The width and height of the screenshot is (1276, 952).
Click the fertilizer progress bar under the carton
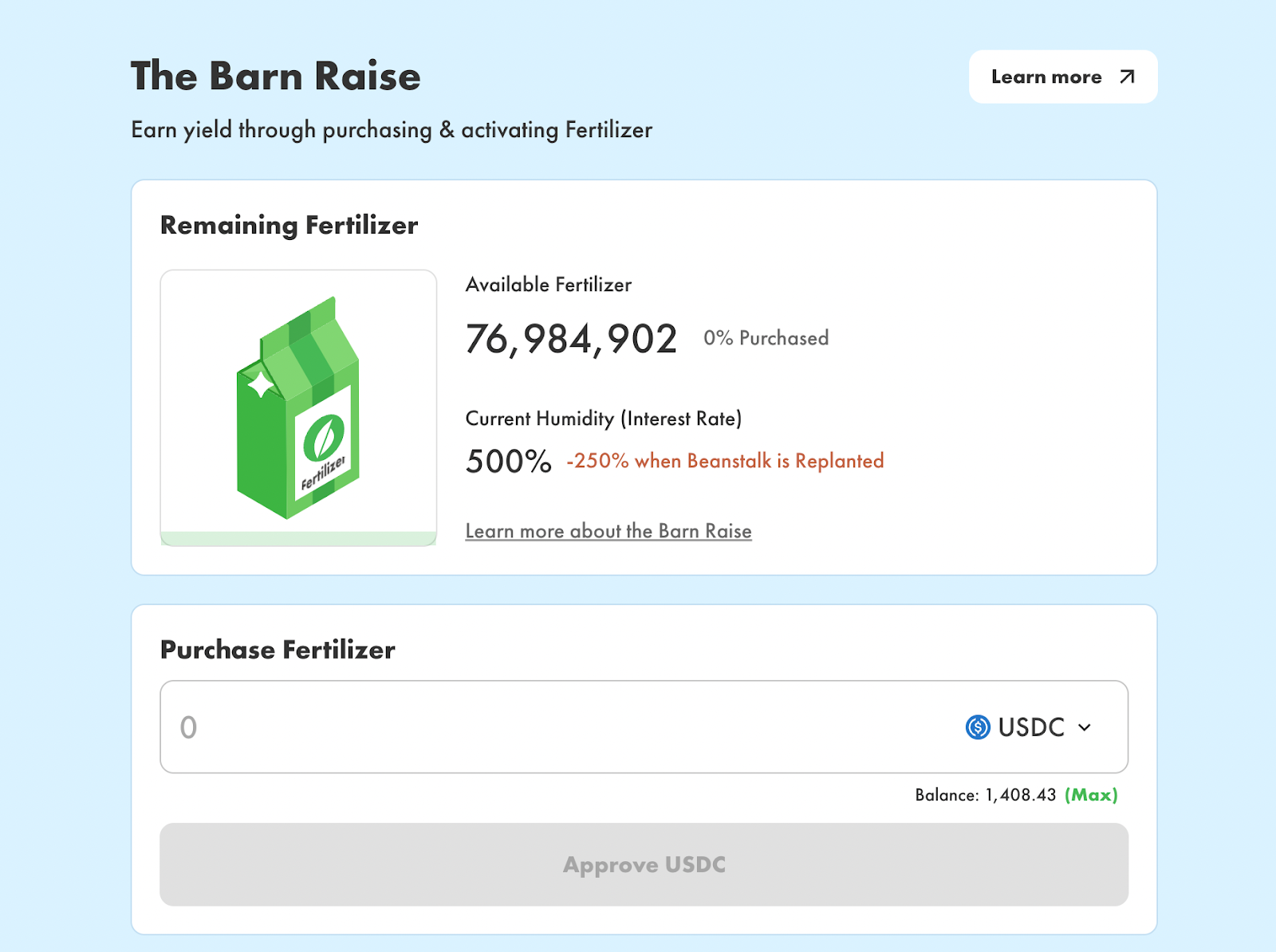click(298, 538)
